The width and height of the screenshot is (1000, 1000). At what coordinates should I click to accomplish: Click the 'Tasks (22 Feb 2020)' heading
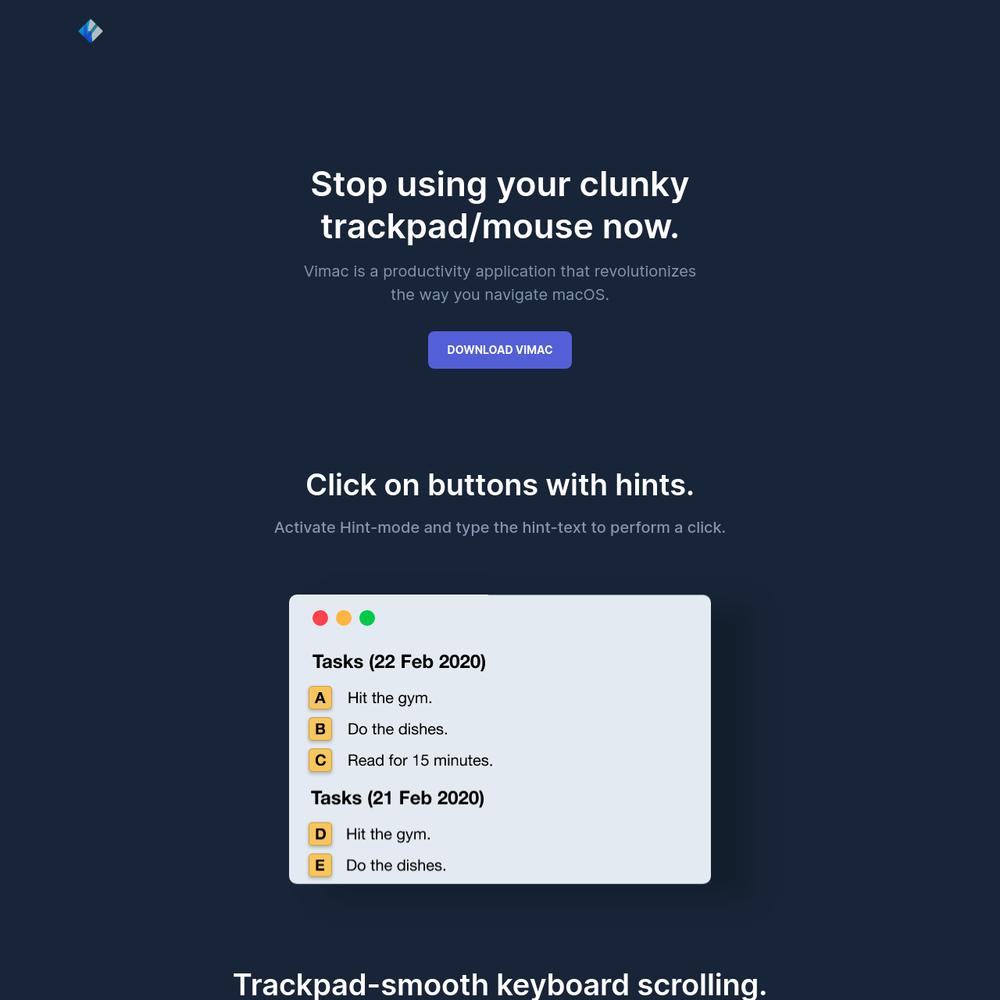[399, 662]
